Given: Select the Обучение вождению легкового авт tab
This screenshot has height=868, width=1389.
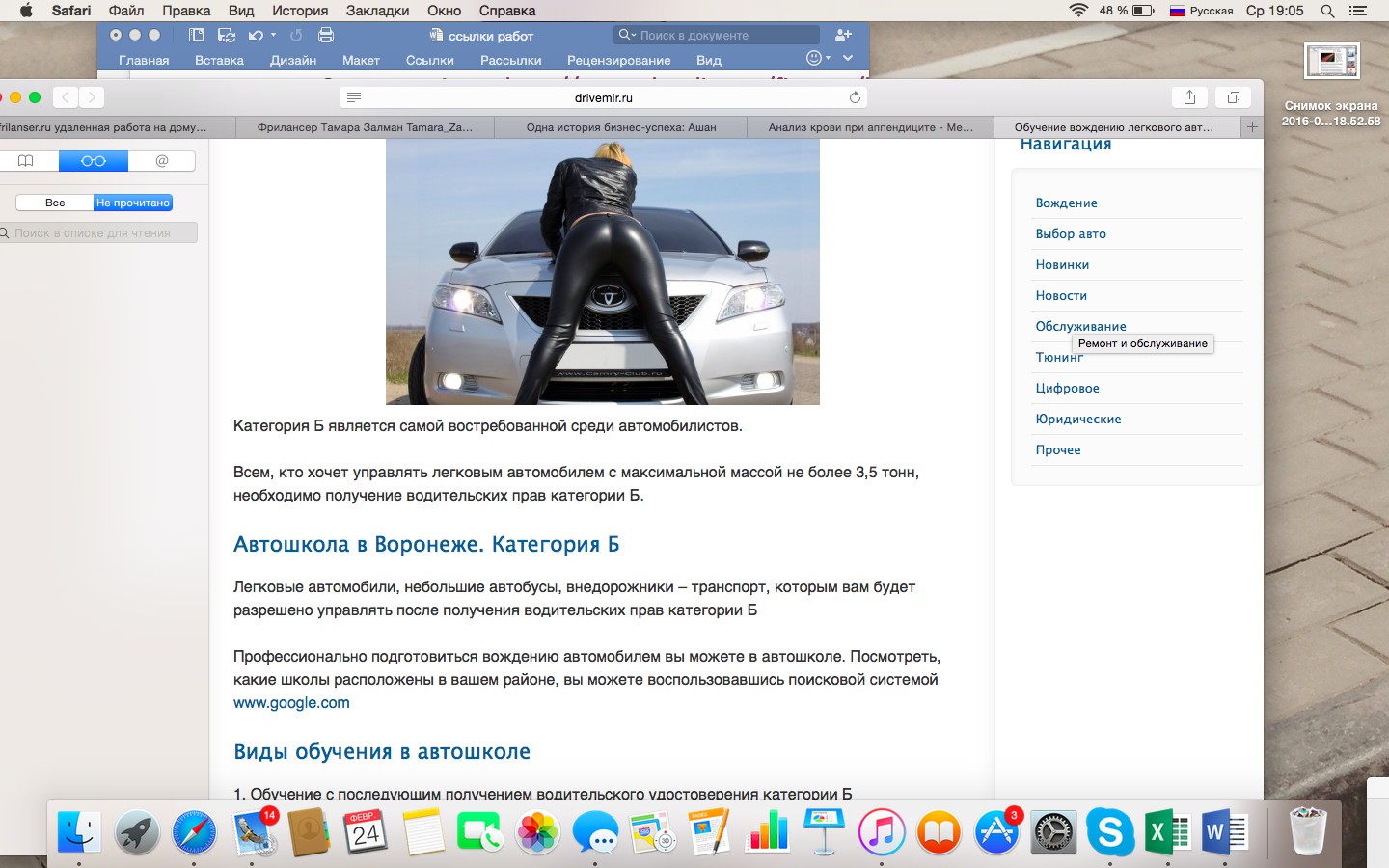Looking at the screenshot, I should pos(1117,127).
